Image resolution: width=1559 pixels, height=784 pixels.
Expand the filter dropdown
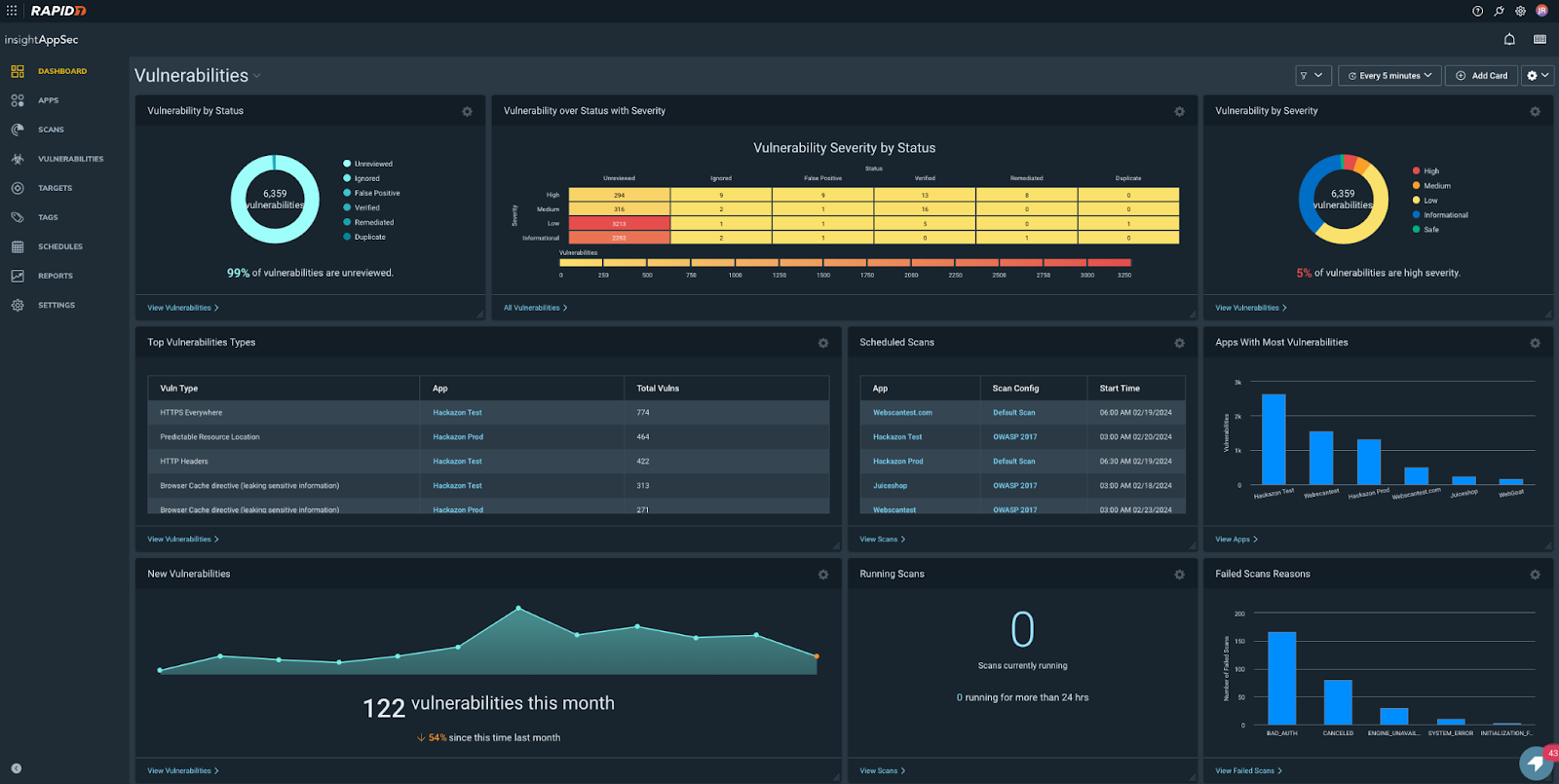1312,76
